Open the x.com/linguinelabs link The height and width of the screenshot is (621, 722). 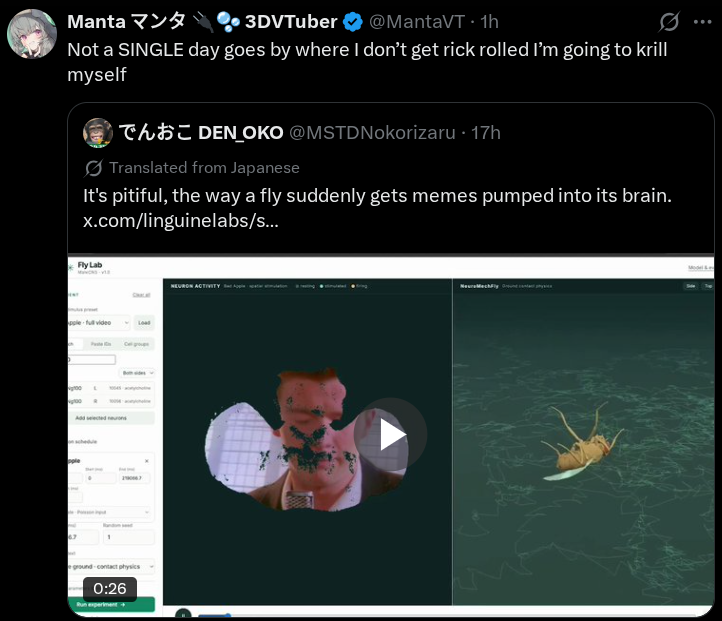pos(180,221)
